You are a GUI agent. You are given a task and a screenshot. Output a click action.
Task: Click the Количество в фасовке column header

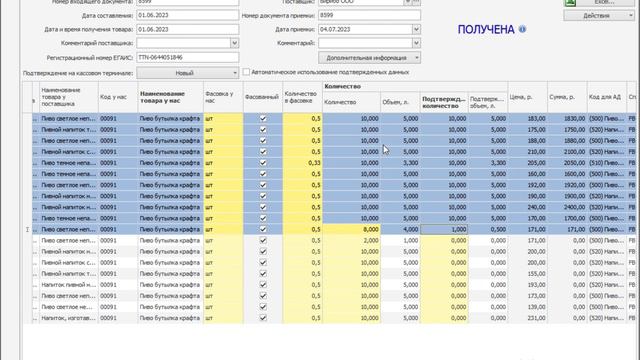(x=302, y=97)
